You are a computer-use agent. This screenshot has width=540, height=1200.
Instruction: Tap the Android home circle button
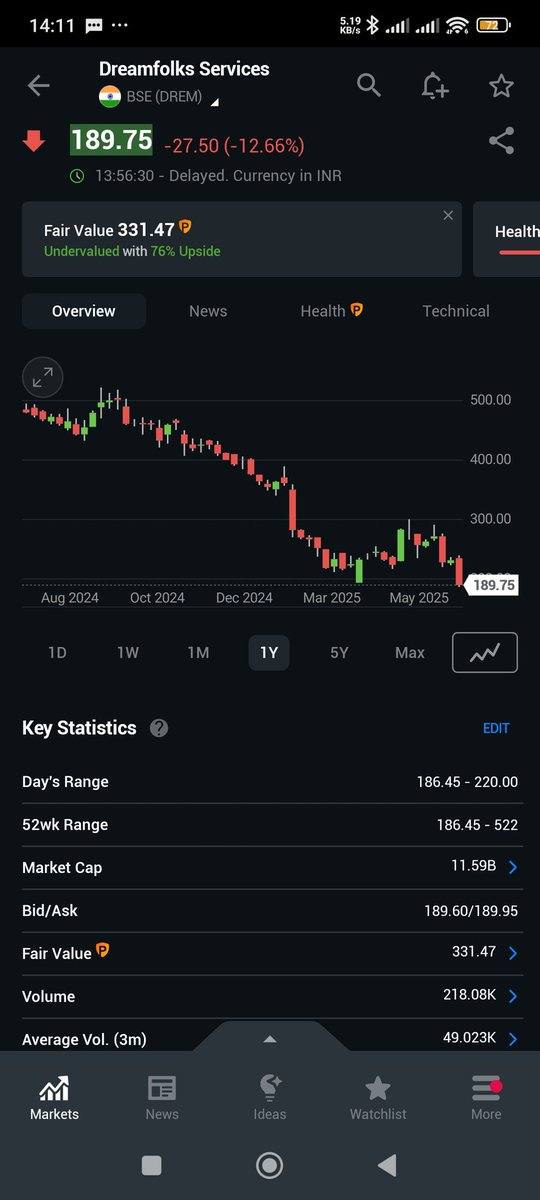pyautogui.click(x=269, y=1165)
